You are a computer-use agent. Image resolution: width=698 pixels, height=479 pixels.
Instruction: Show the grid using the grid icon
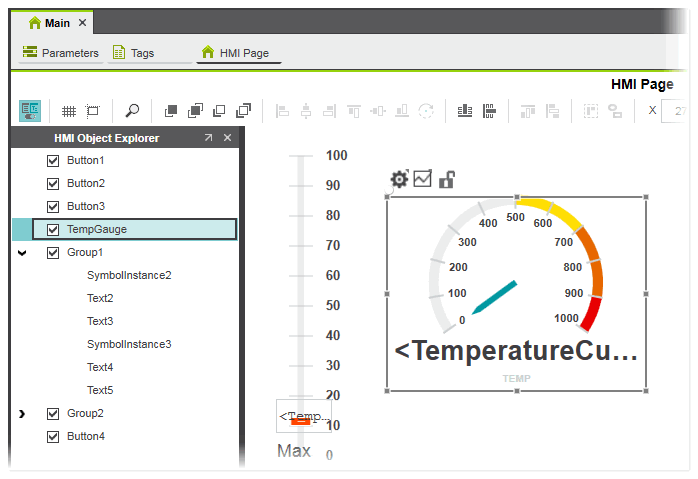[69, 110]
